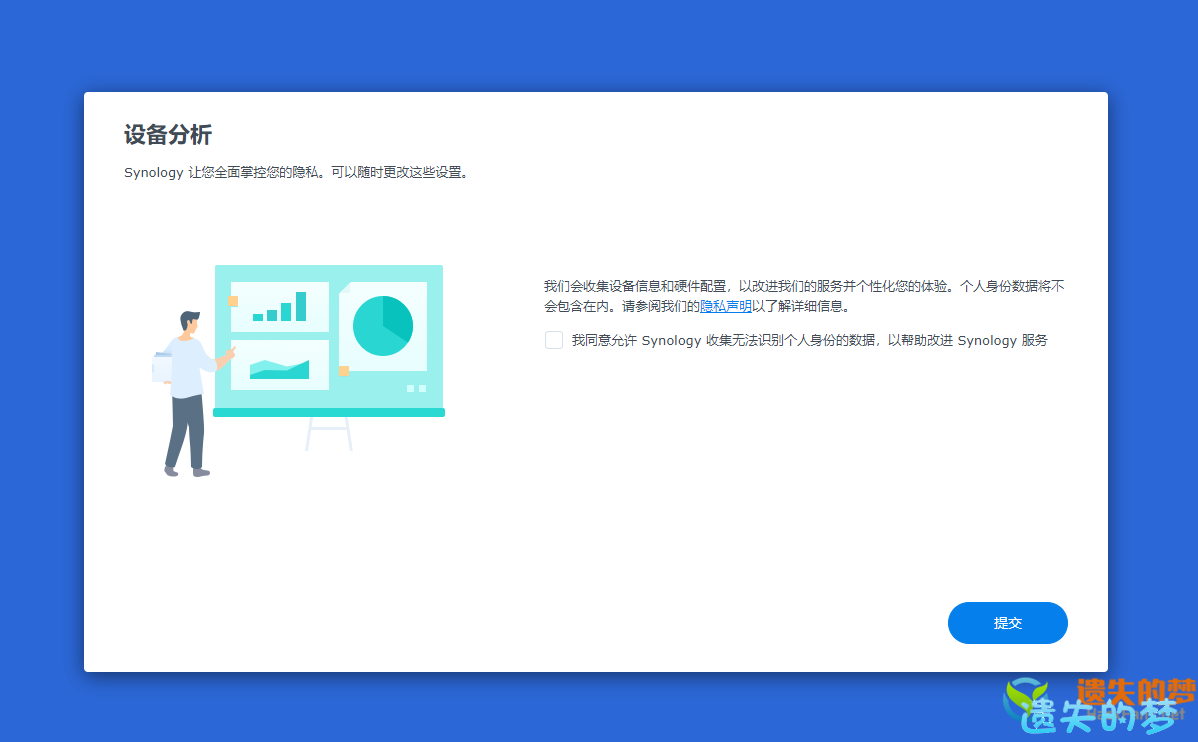
Task: Click the consent label '我同意允许 Synology 收集'
Action: tap(810, 340)
